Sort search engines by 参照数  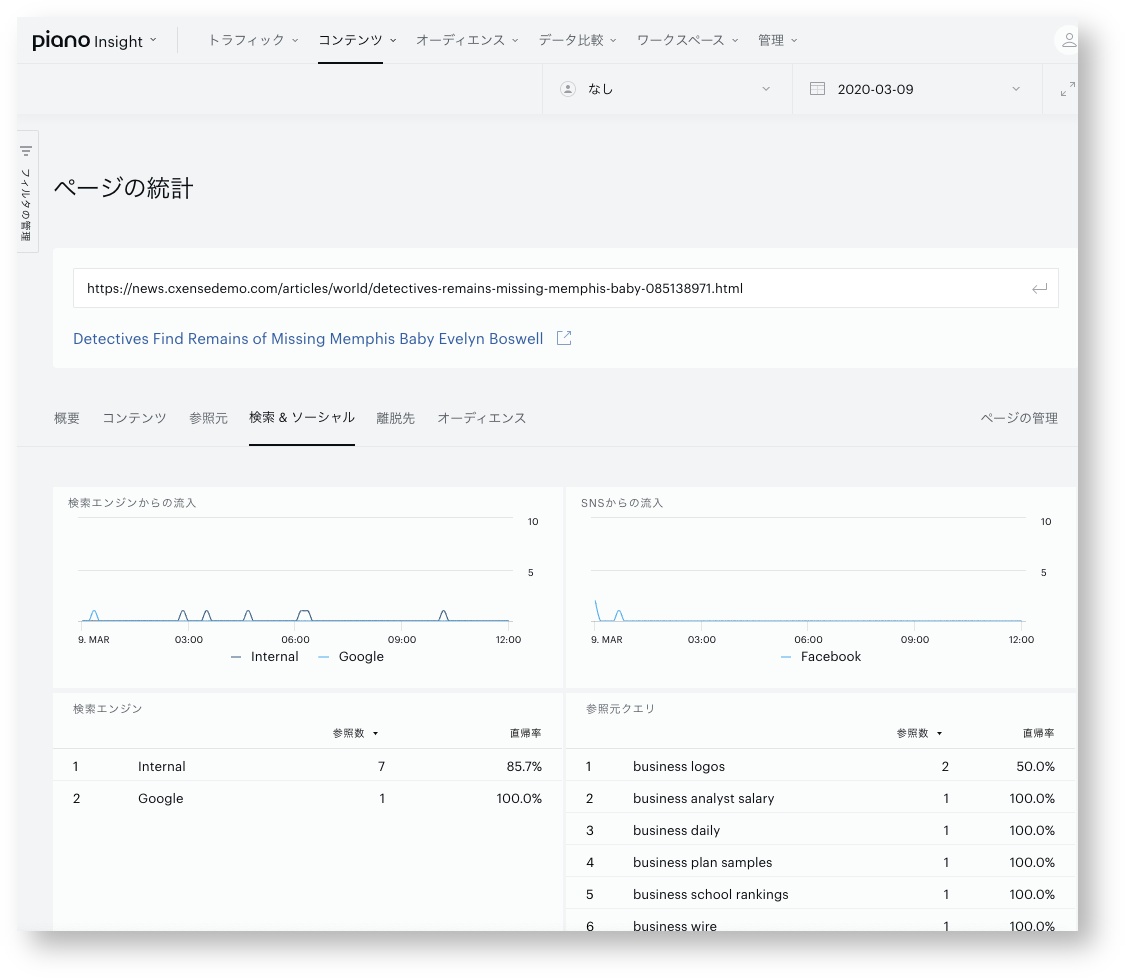(355, 733)
